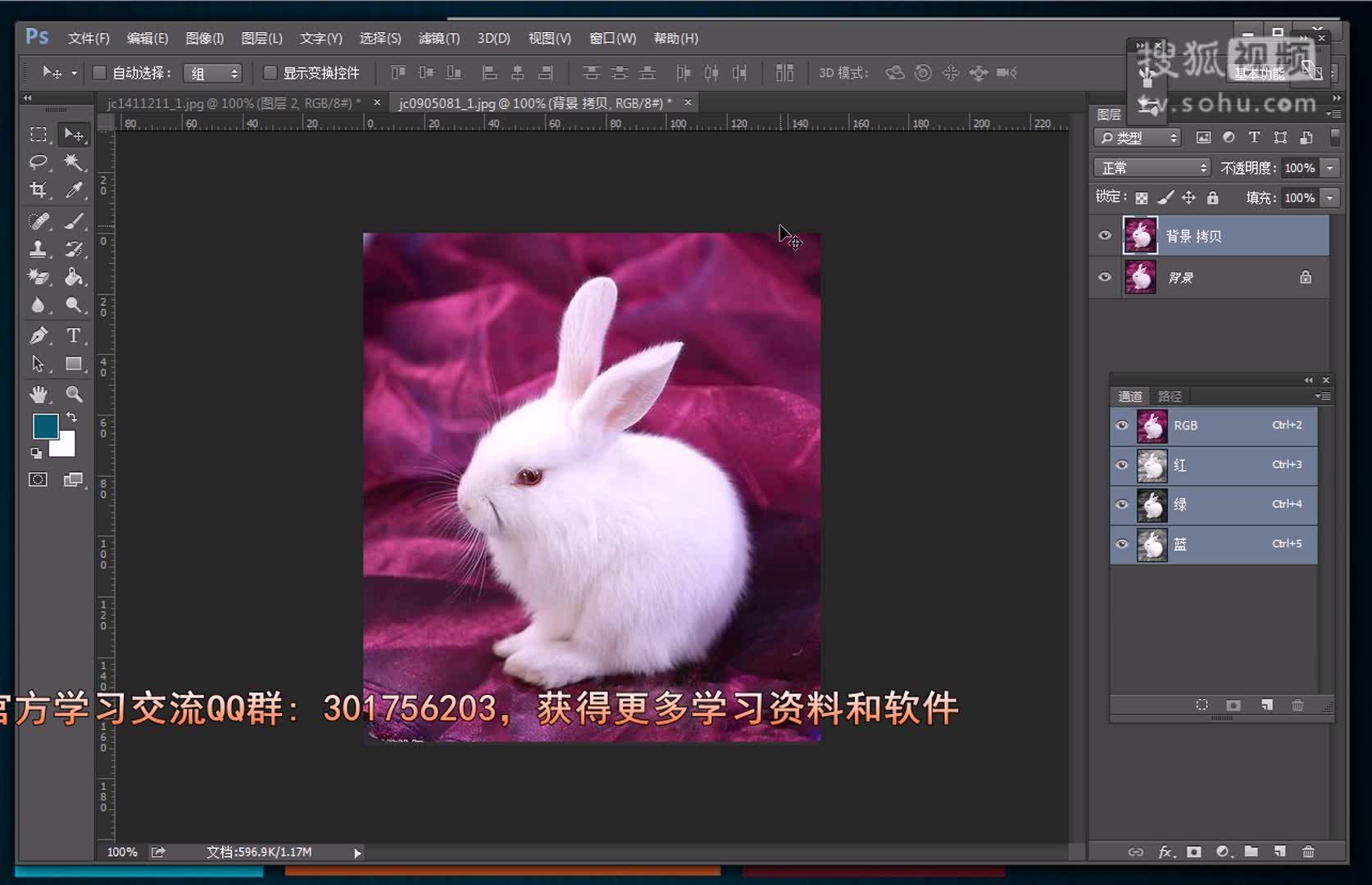This screenshot has width=1372, height=885.
Task: Select the 蓝 channel thumbnail
Action: pos(1152,544)
